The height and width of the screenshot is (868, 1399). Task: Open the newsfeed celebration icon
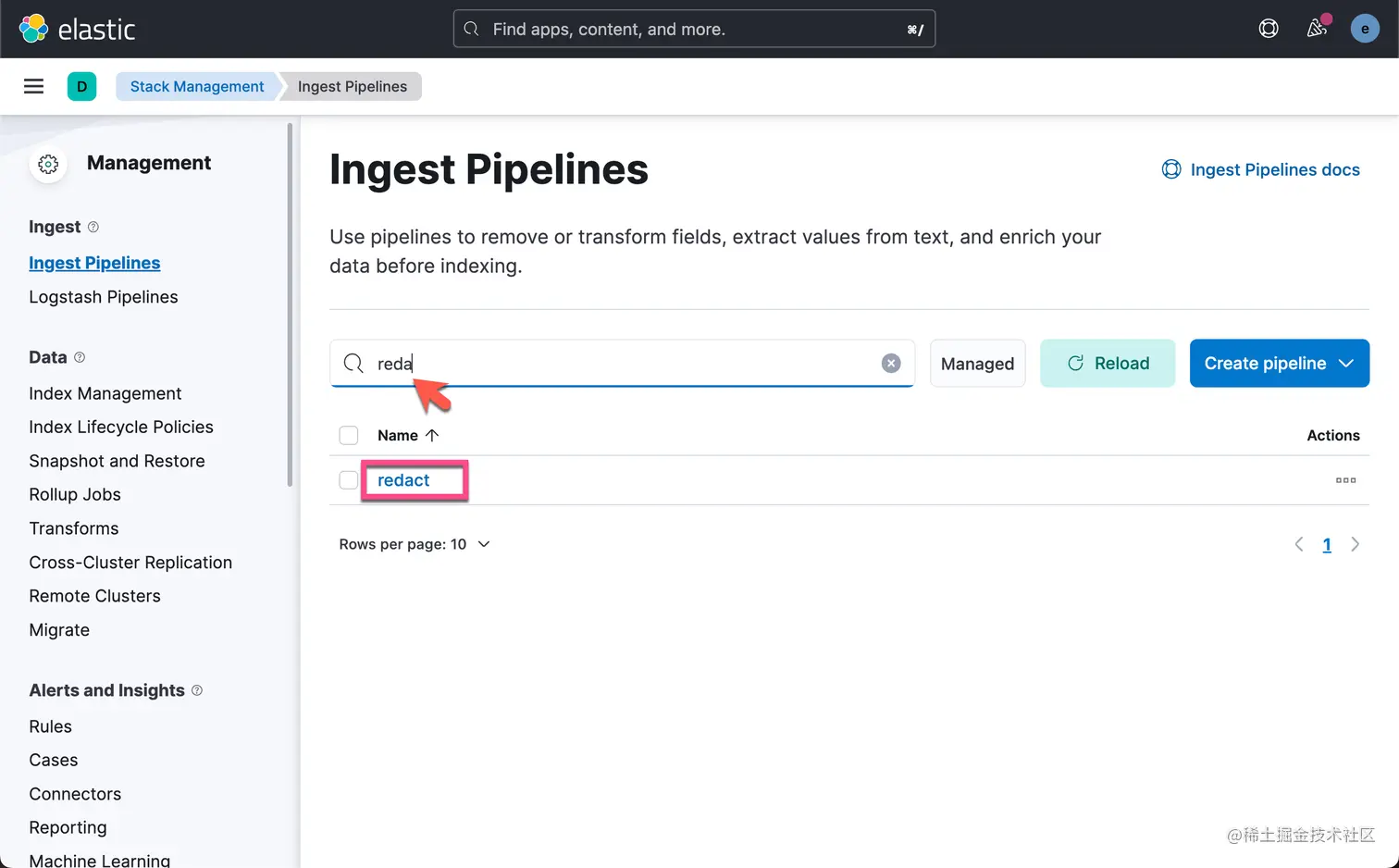(x=1317, y=29)
